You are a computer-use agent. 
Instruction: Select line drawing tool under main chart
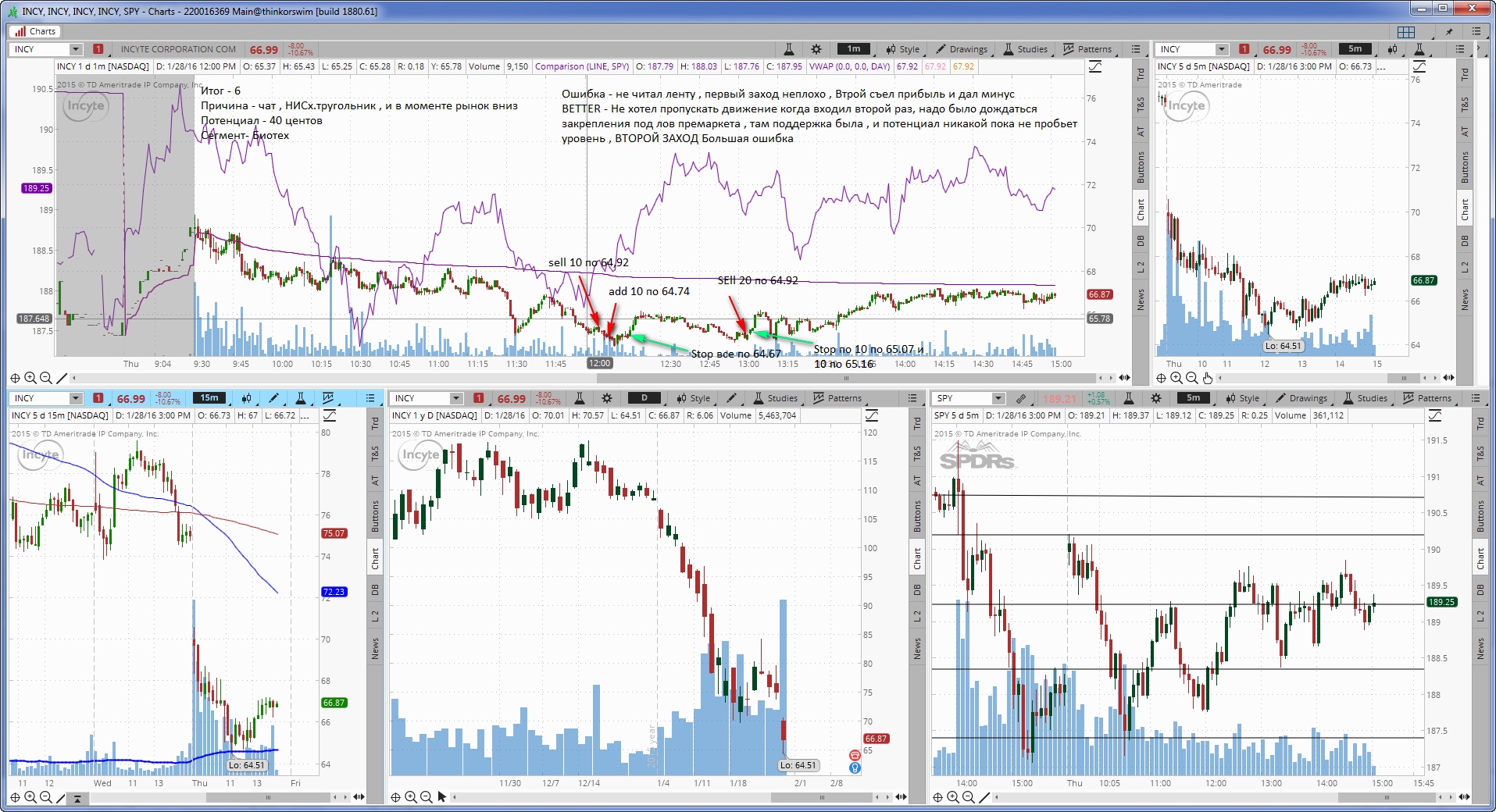(x=62, y=378)
